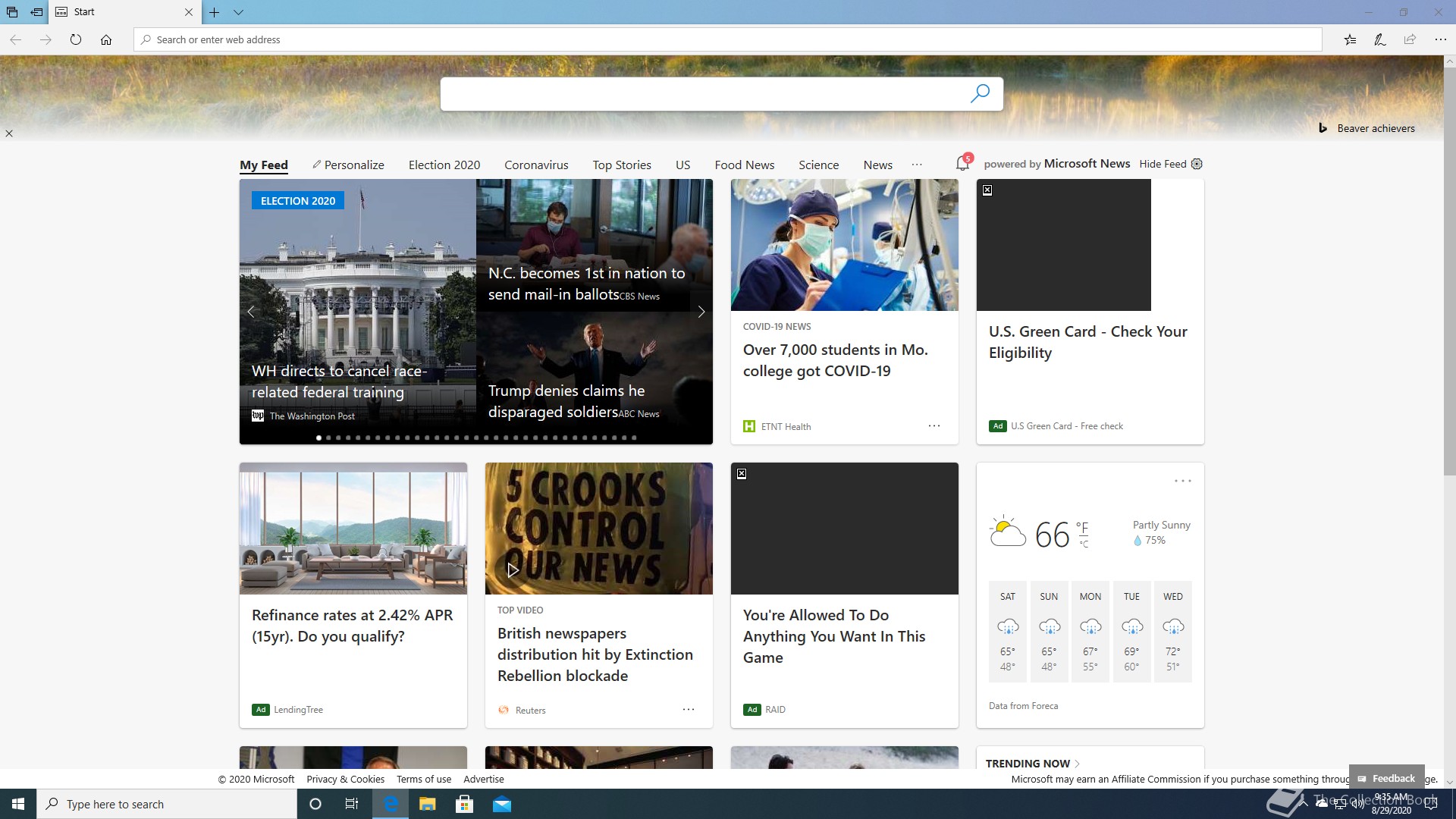Open the US news tab
The width and height of the screenshot is (1456, 819).
coord(683,165)
